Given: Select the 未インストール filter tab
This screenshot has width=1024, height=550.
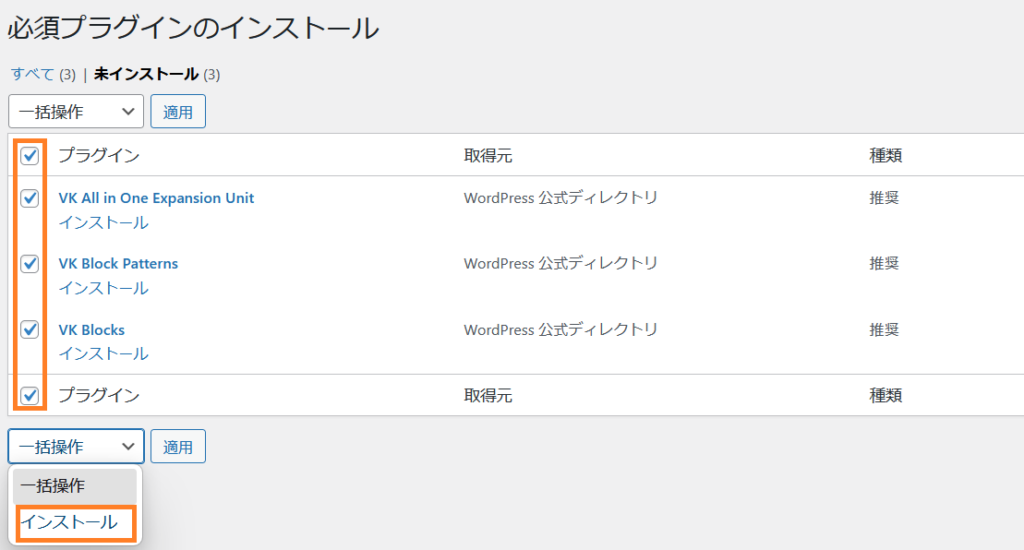Looking at the screenshot, I should coord(146,74).
